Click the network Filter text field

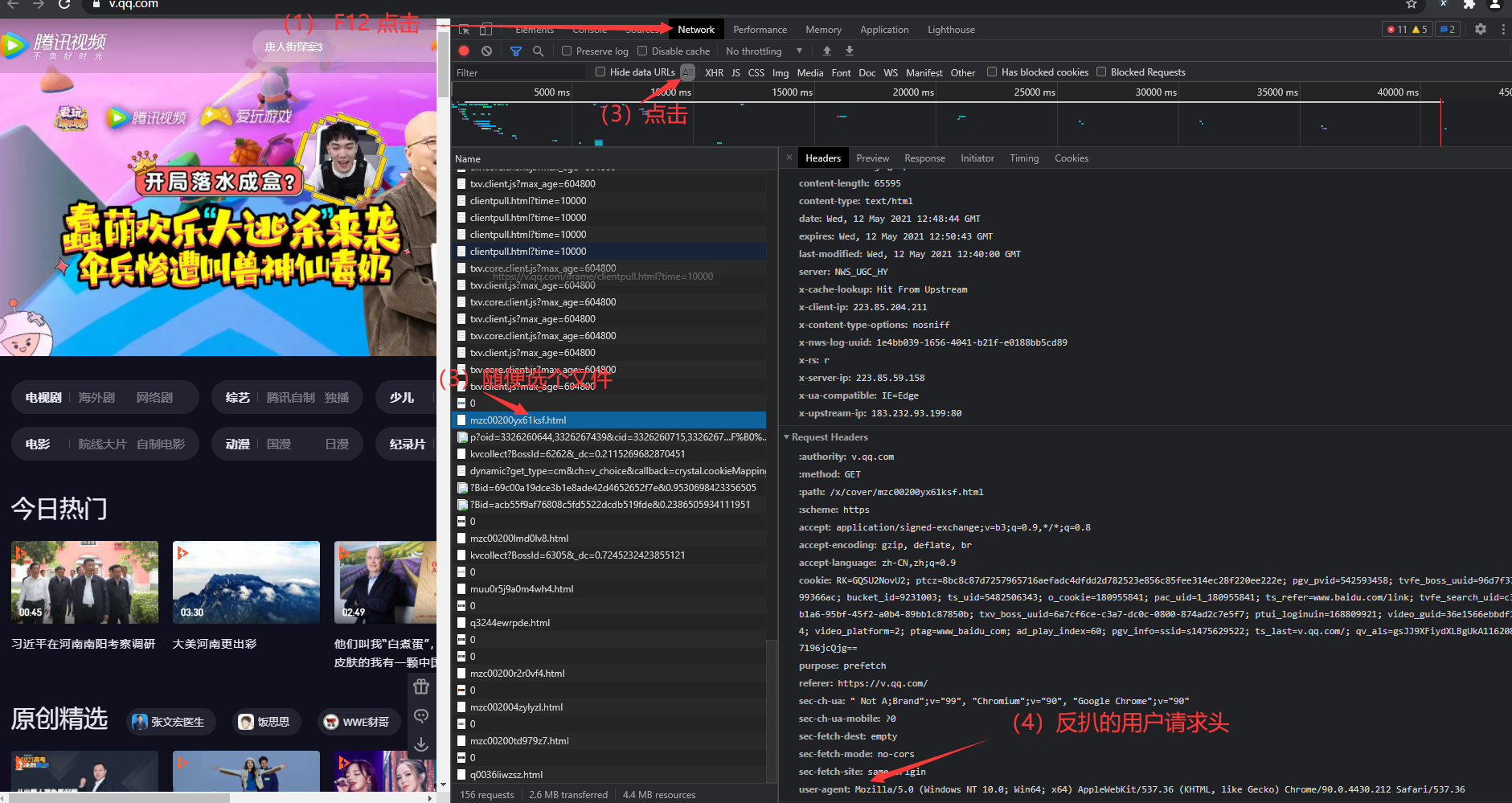point(521,72)
